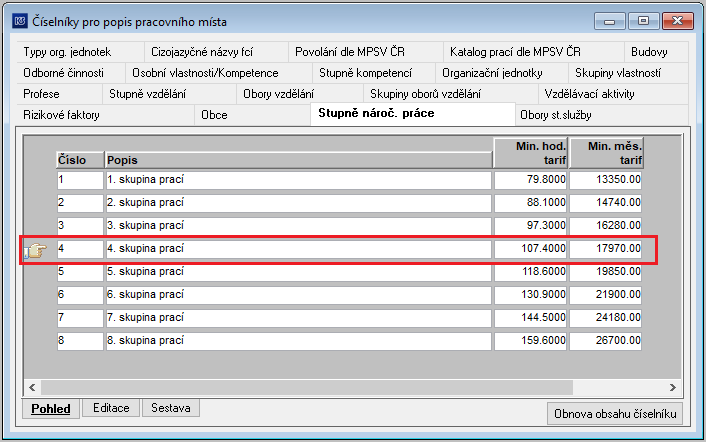Click the hourly tariff 159.6000 cell
The width and height of the screenshot is (706, 442).
(531, 340)
